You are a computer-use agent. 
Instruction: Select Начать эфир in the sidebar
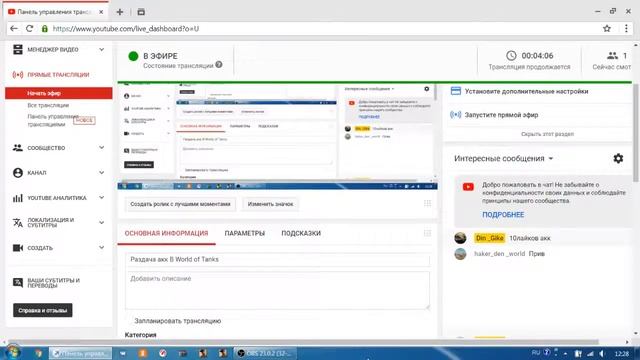(59, 93)
